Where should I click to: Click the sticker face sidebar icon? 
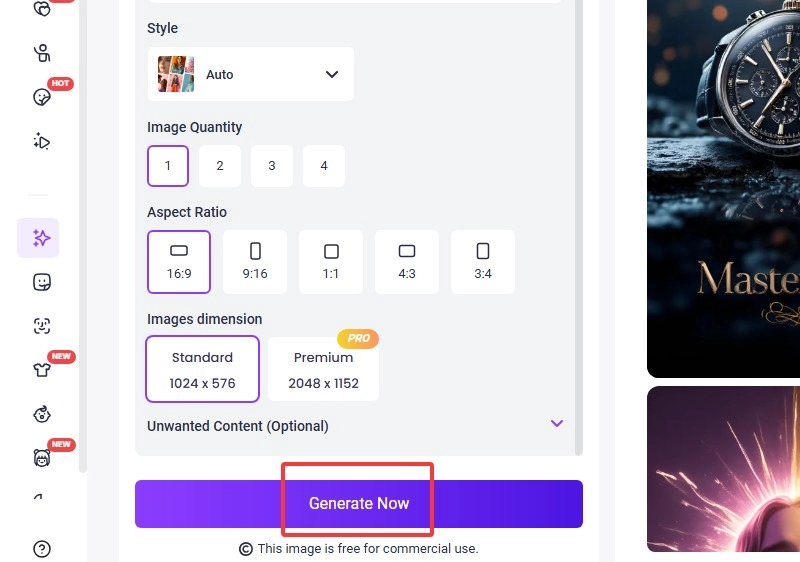click(x=41, y=282)
